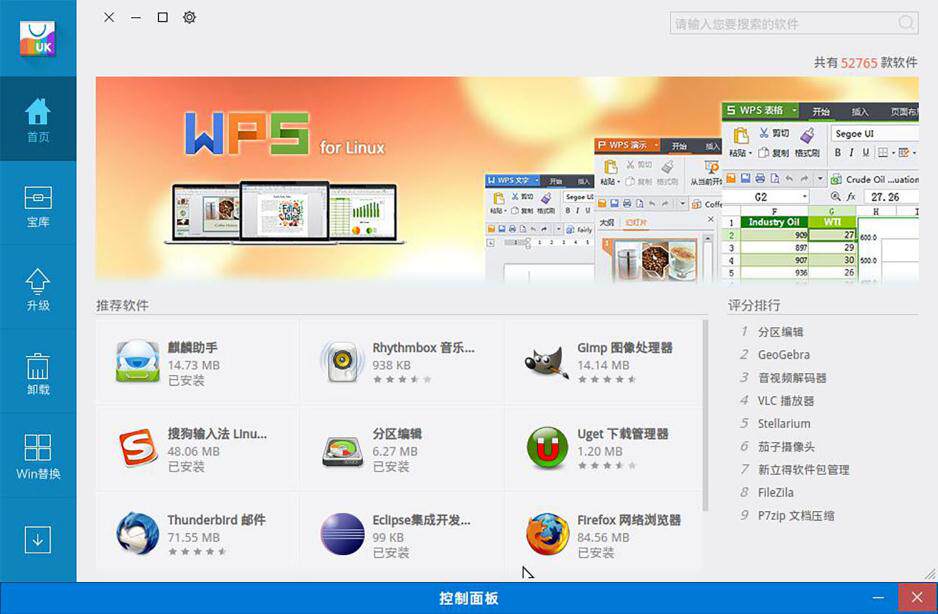Open Uget 下载管理器 title
938x614 pixels.
pyautogui.click(x=623, y=434)
